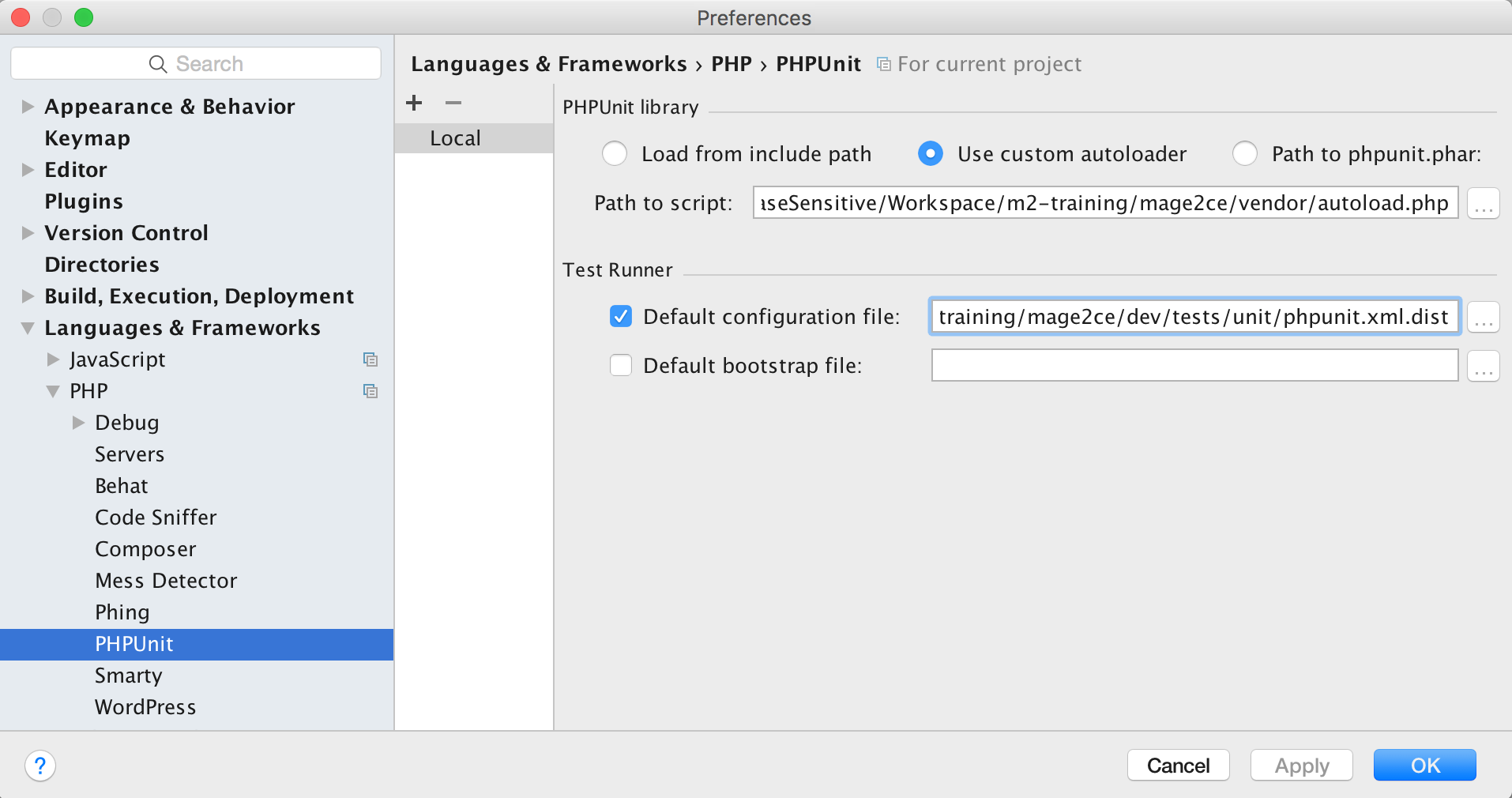Open Servers settings under PHP
Screen dimensions: 1512x798
[x=130, y=454]
